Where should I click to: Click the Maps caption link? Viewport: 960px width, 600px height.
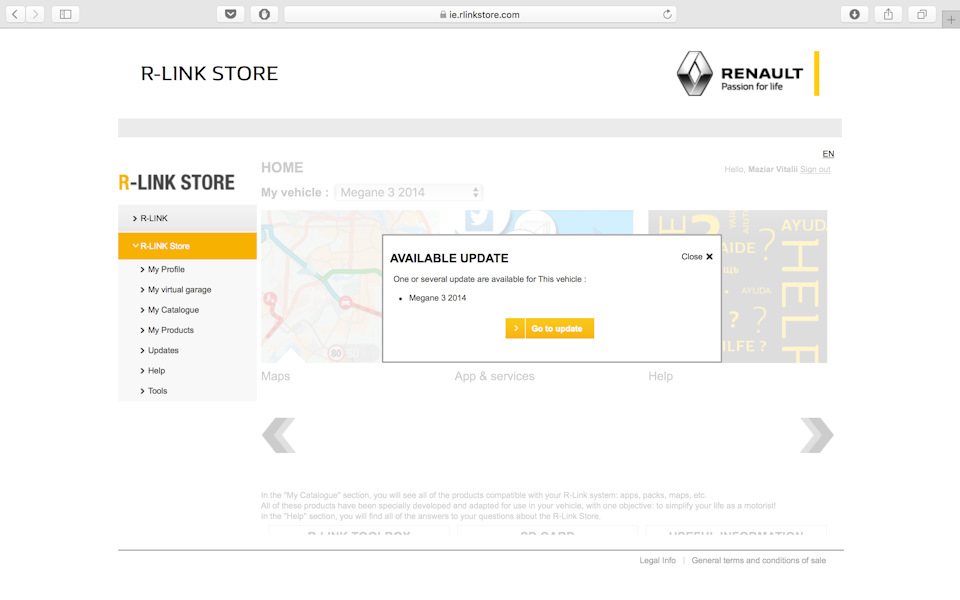click(276, 376)
